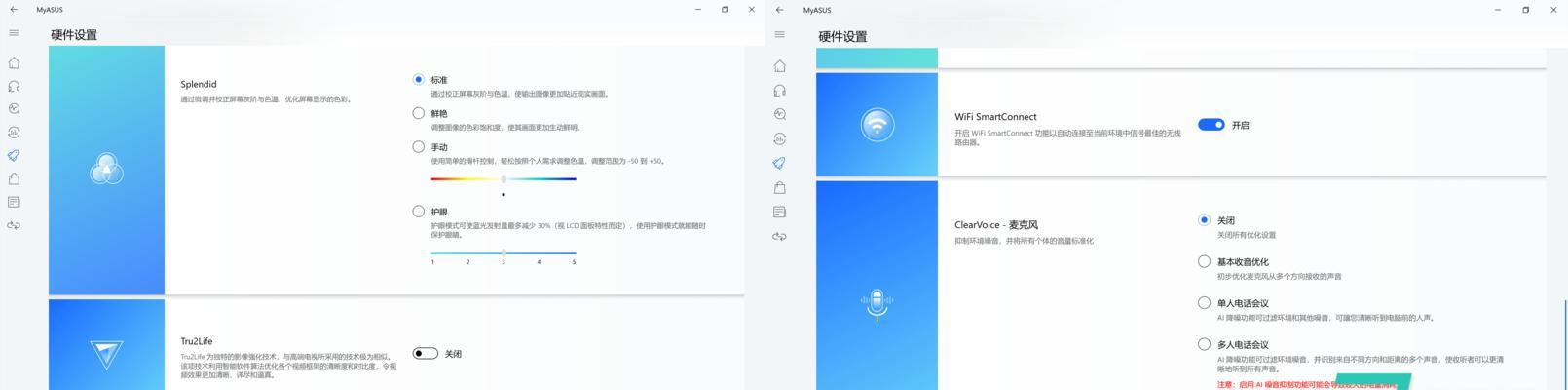Click level 5 on eye care slider
The image size is (1568, 390).
(574, 261)
